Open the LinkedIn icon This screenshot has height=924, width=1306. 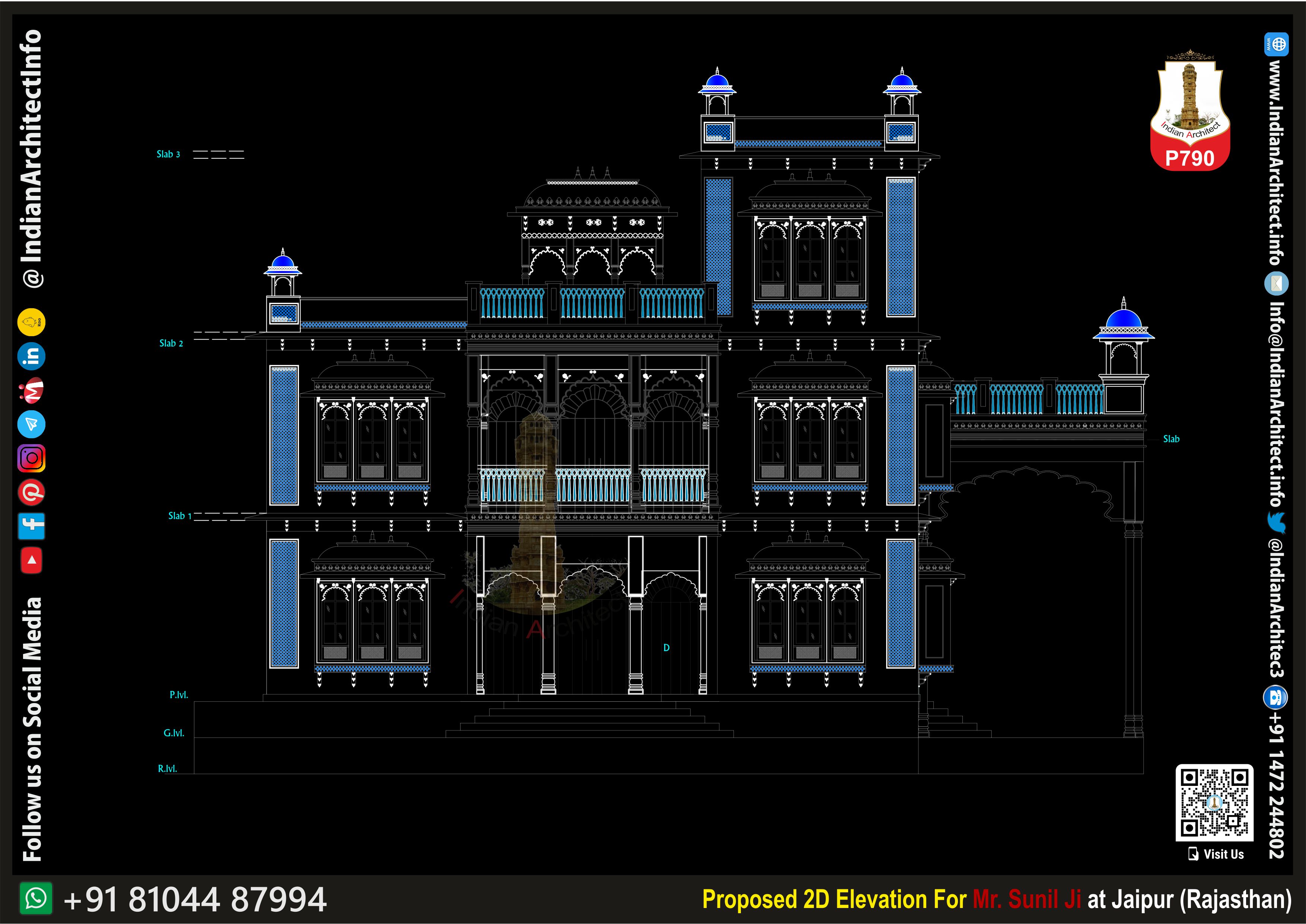click(31, 356)
